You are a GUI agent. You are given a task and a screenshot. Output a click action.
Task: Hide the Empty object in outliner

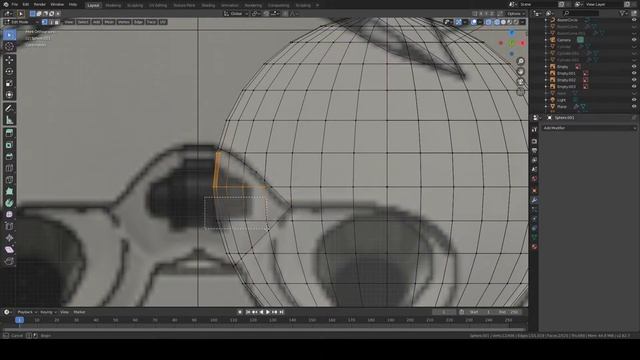pyautogui.click(x=634, y=67)
